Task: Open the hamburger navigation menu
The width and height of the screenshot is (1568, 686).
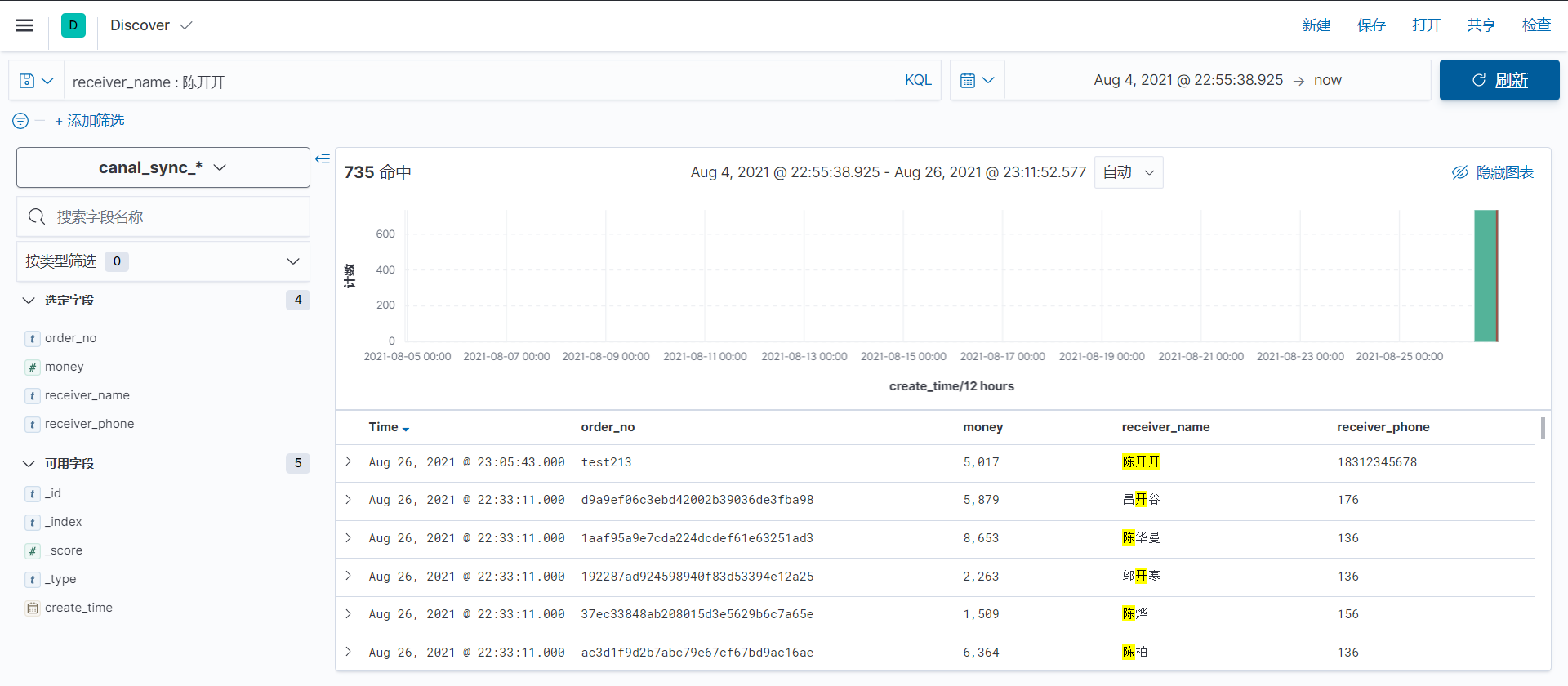Action: click(24, 25)
